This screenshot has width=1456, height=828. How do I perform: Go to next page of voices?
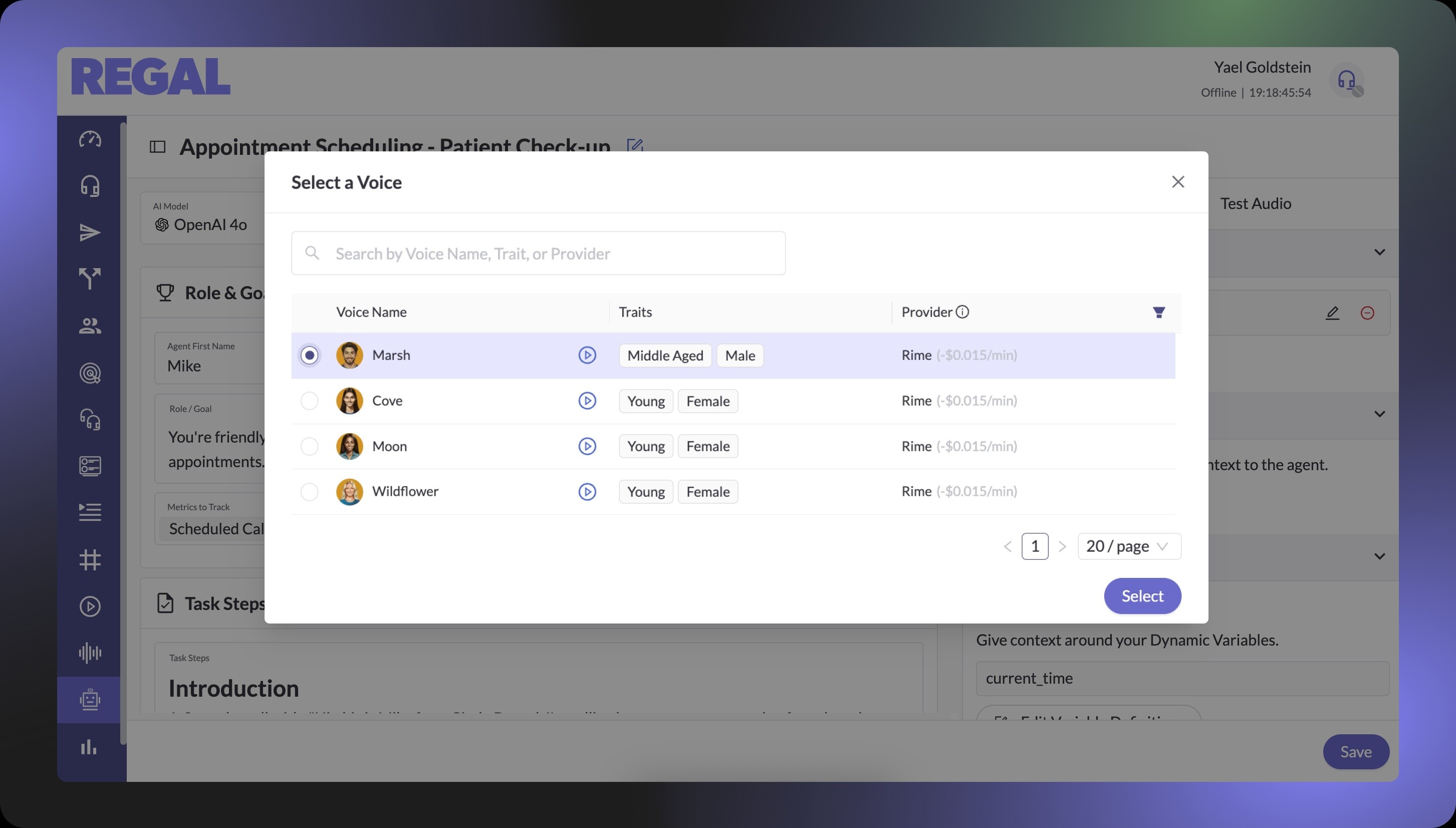click(1062, 546)
